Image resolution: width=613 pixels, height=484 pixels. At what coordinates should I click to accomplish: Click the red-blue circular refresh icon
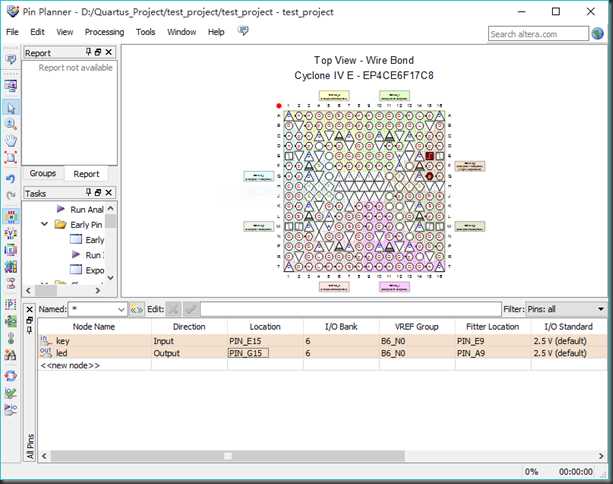tap(11, 376)
